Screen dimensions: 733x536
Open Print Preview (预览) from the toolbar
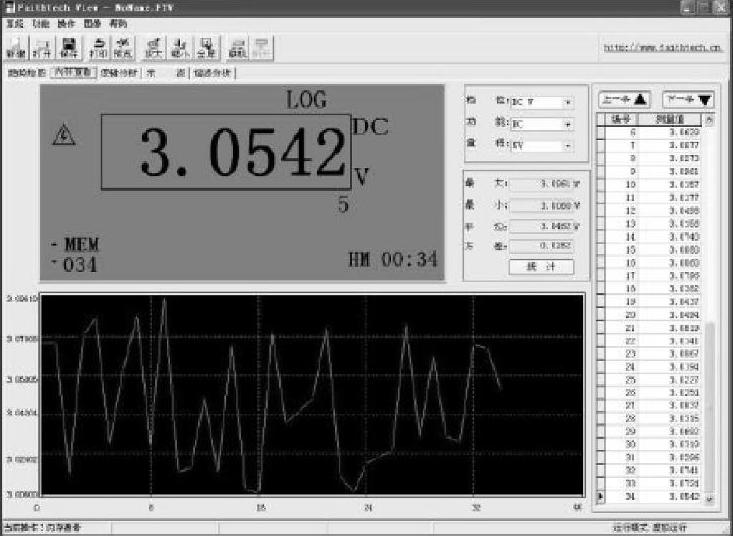[123, 46]
